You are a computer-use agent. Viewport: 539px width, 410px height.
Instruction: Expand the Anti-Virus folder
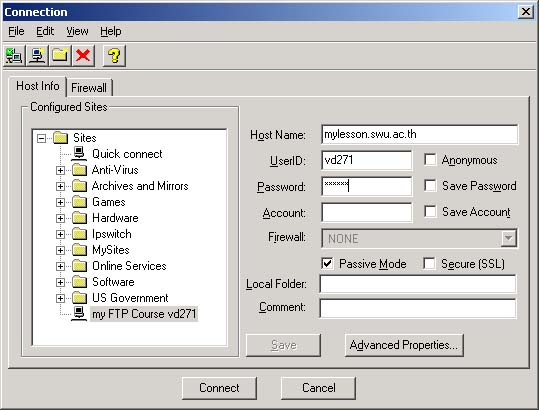tap(60, 170)
